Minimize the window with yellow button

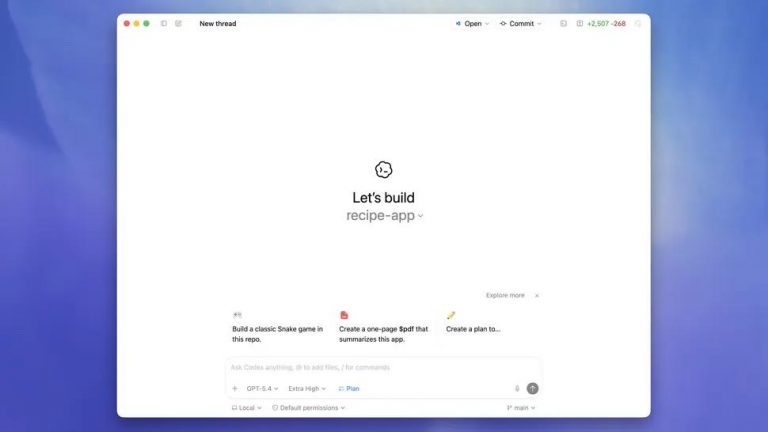[137, 24]
